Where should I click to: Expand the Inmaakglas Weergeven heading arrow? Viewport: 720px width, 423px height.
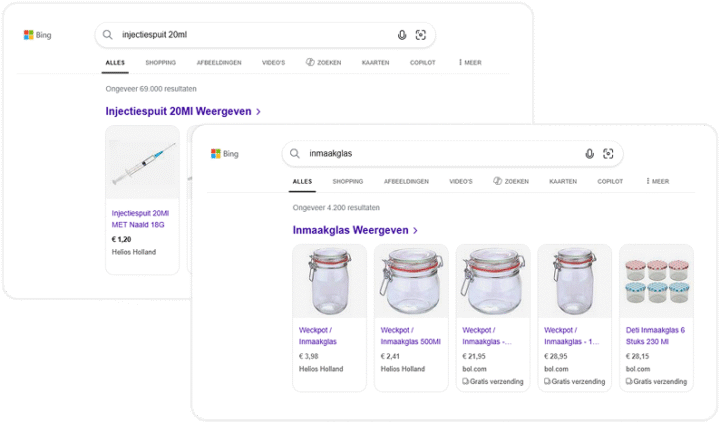point(415,231)
